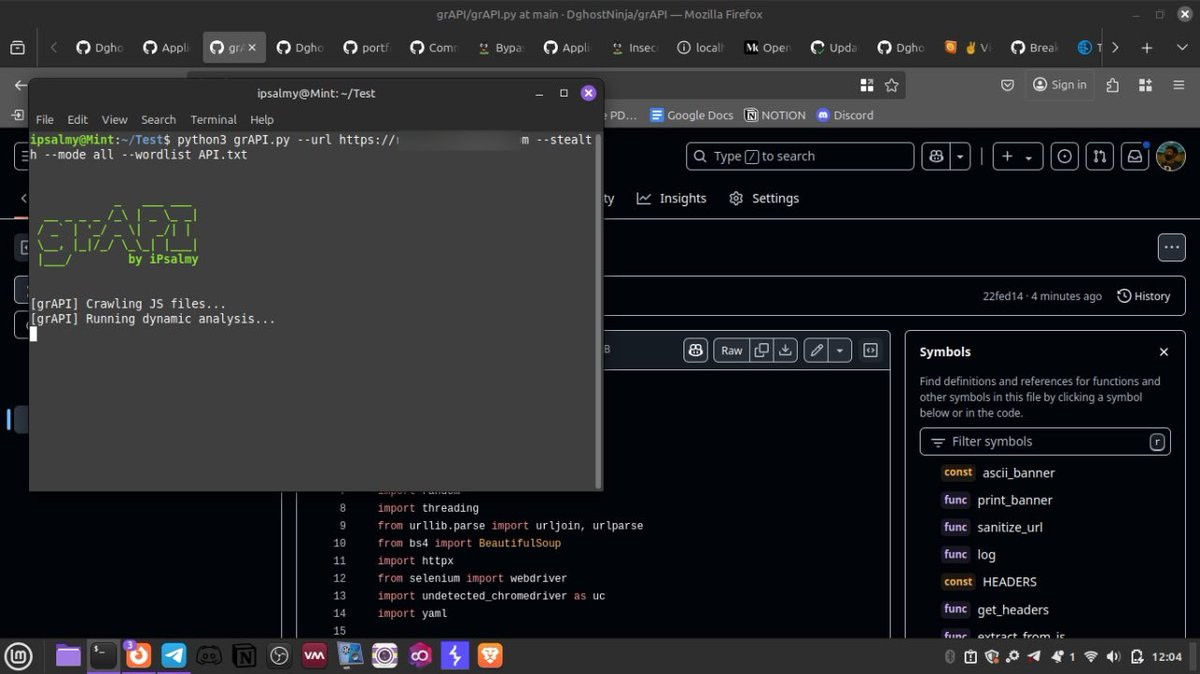This screenshot has width=1200, height=674.
Task: View file History link
Action: point(1143,296)
